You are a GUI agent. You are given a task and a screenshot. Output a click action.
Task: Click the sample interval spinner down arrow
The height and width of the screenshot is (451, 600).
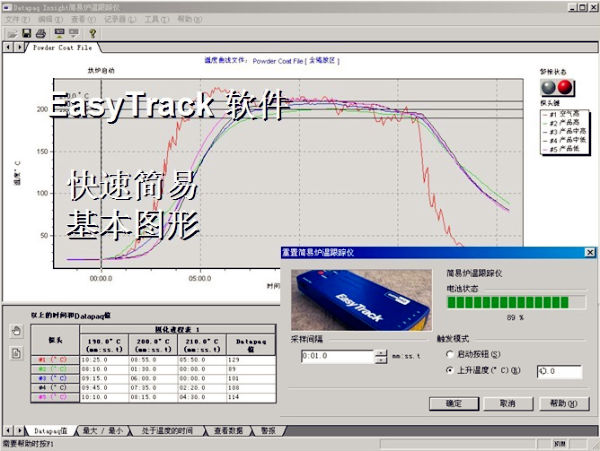380,359
